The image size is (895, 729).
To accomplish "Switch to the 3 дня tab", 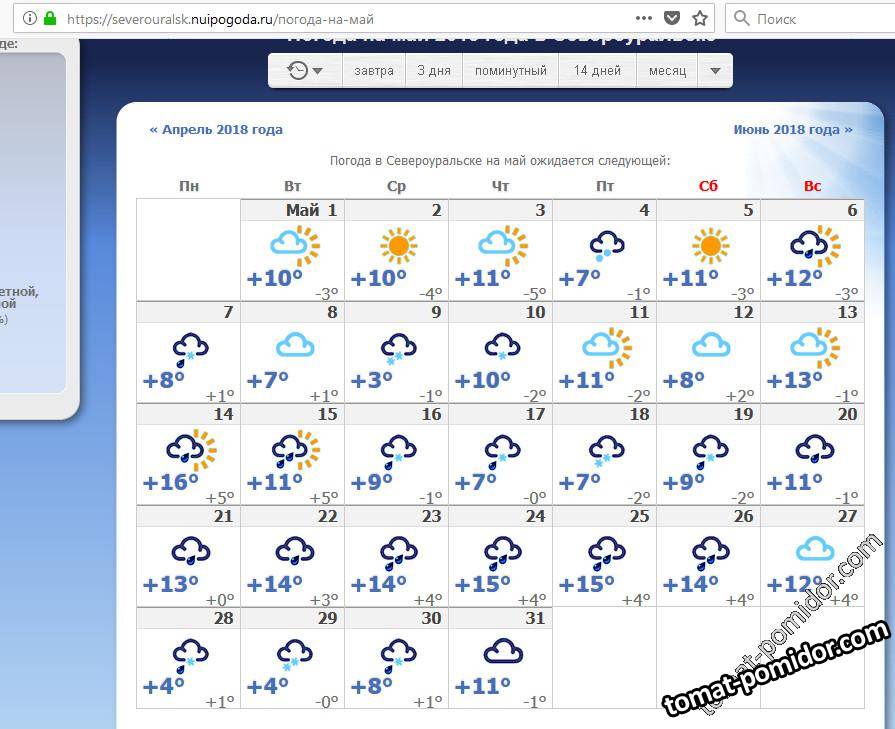I will pos(433,70).
